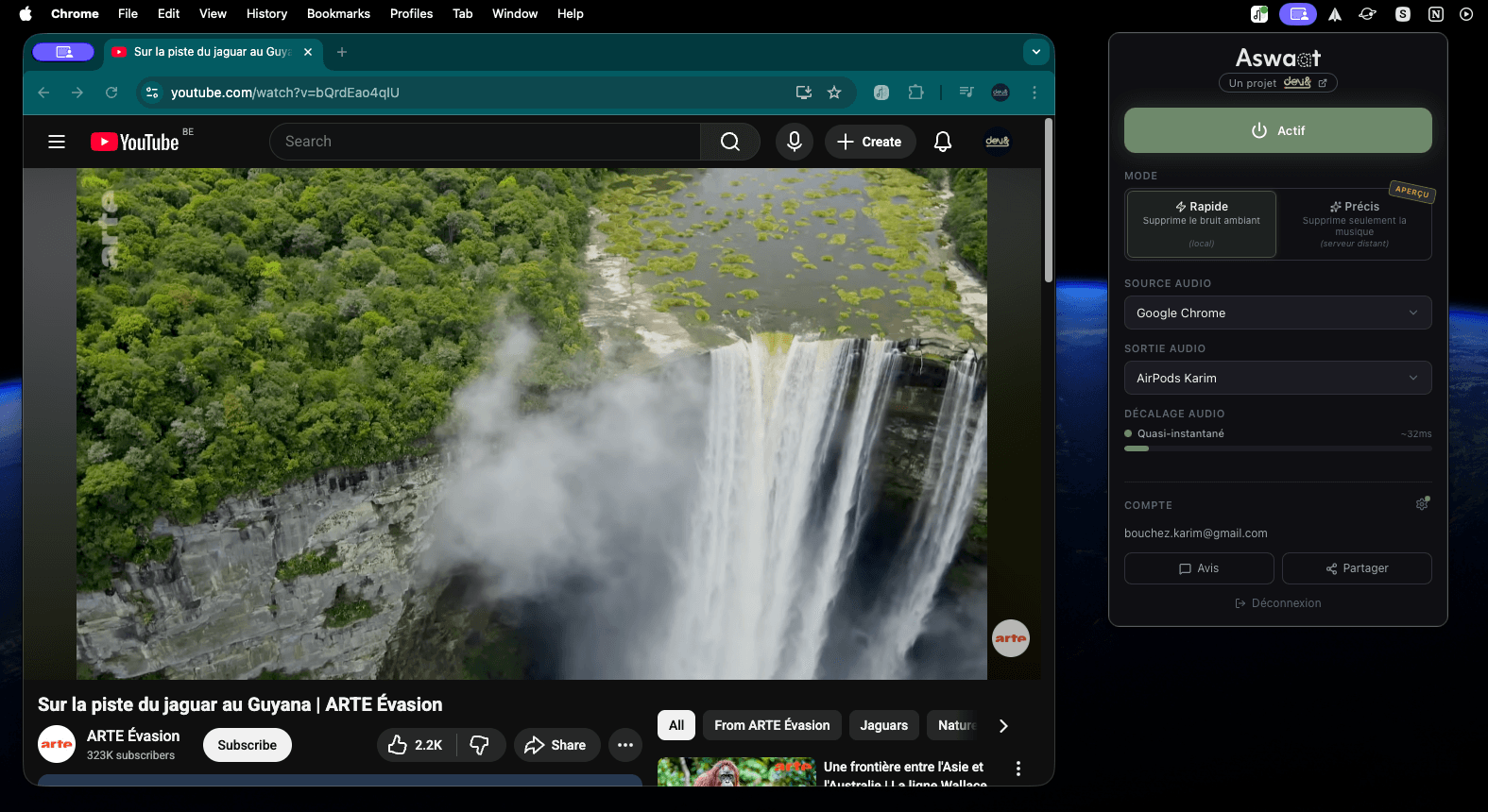1488x812 pixels.
Task: Click the Partager button in Aswaat
Action: click(x=1357, y=568)
